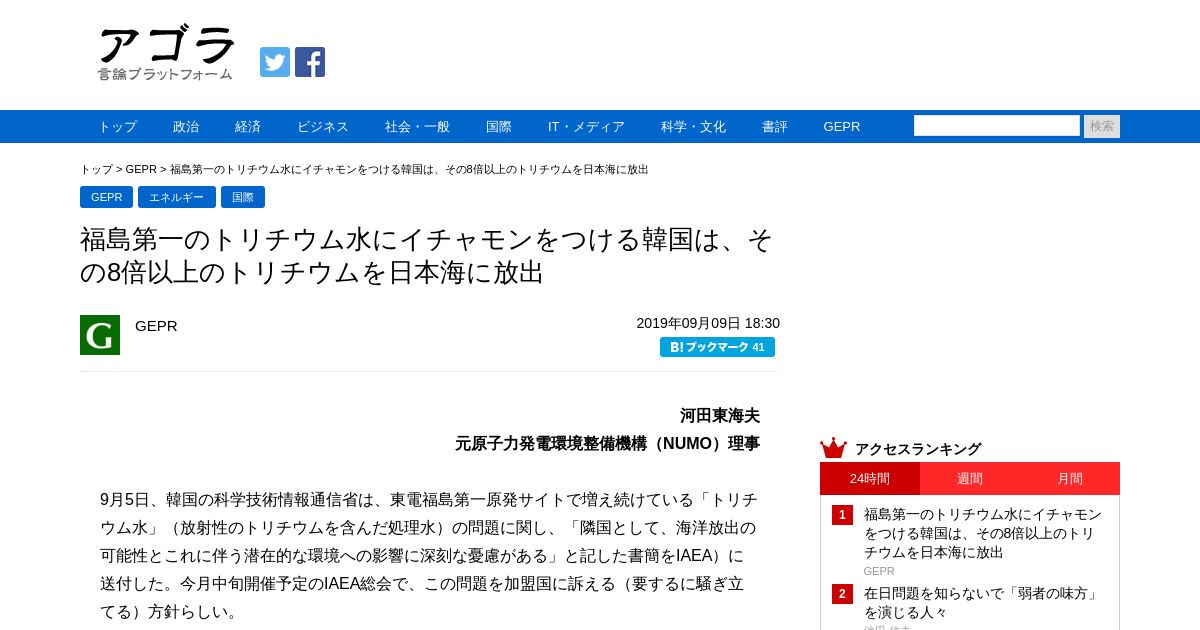Screen dimensions: 1200x630
Task: Click the green GEPR author avatar
Action: [x=100, y=335]
